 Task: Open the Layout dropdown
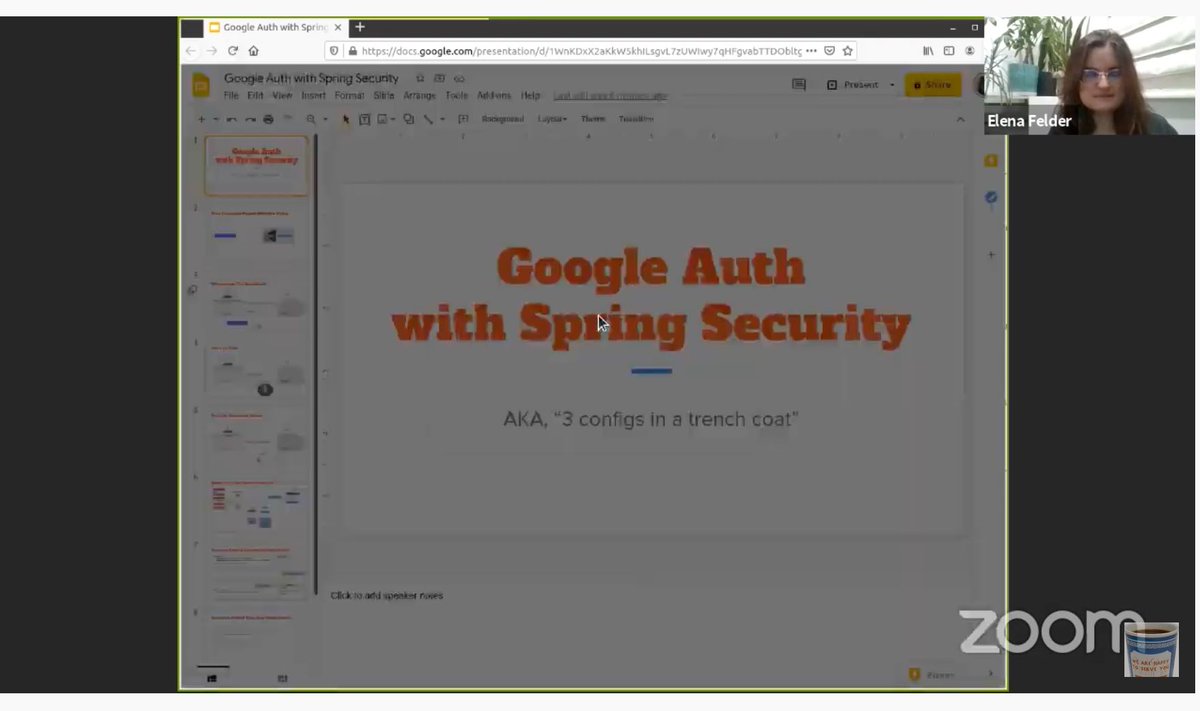tap(552, 119)
